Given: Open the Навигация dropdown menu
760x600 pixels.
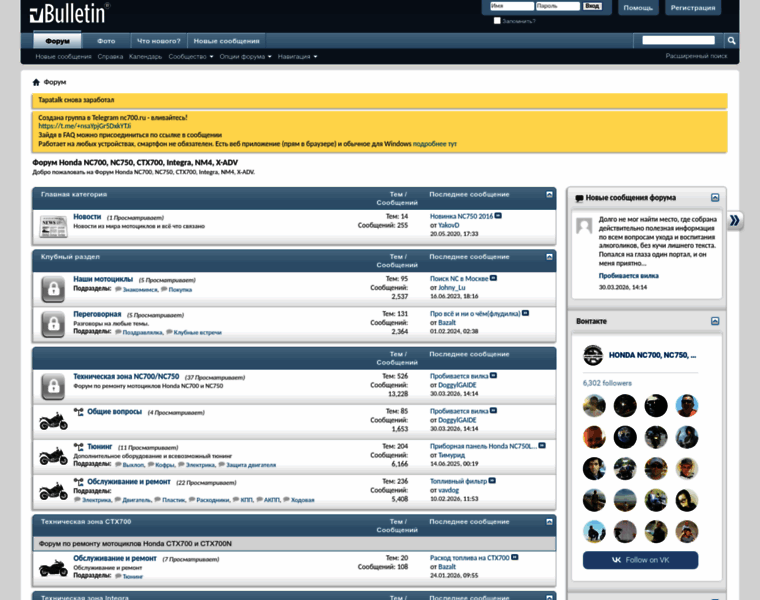Looking at the screenshot, I should pos(297,57).
